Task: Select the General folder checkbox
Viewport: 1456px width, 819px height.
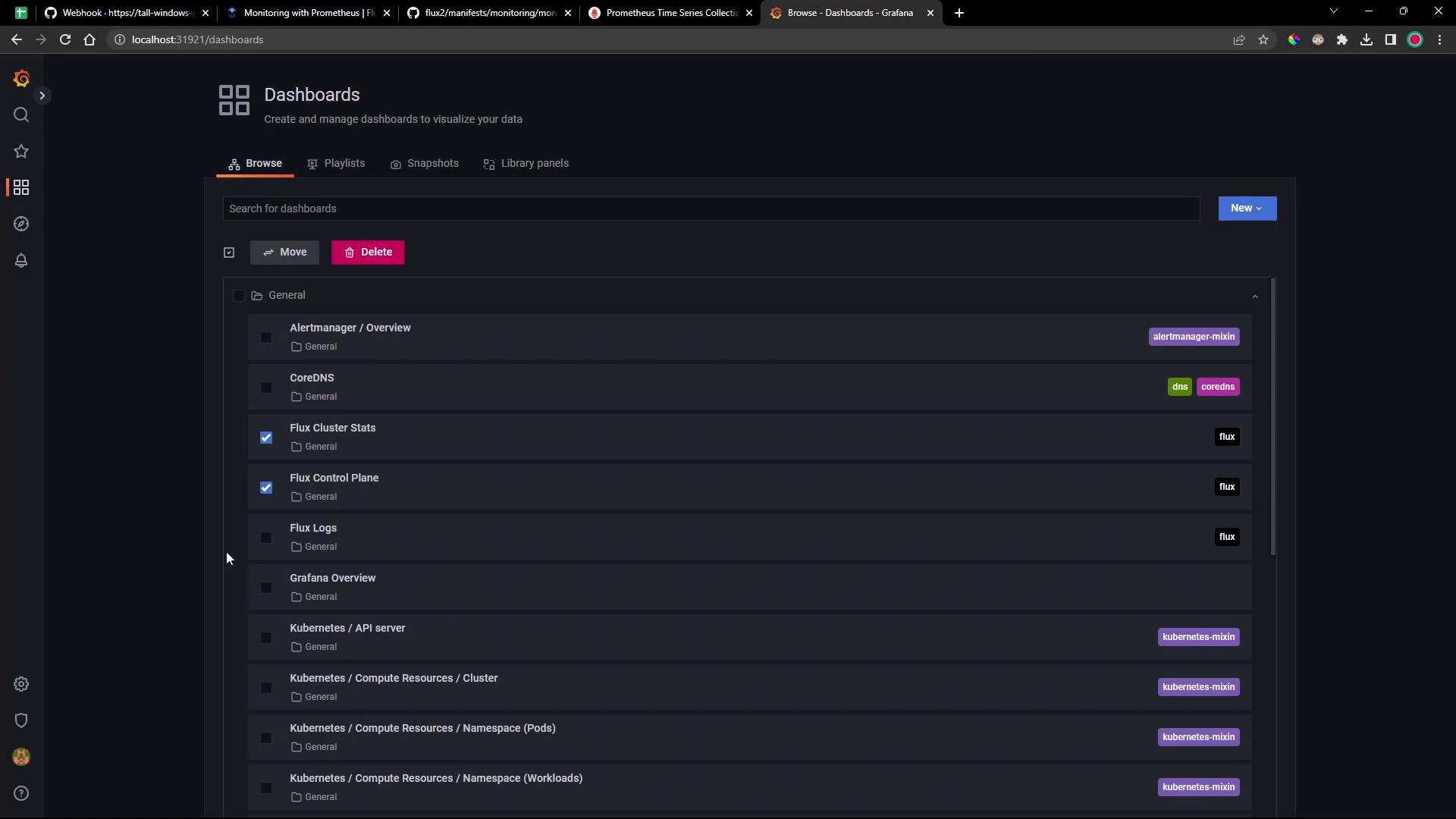Action: point(239,296)
